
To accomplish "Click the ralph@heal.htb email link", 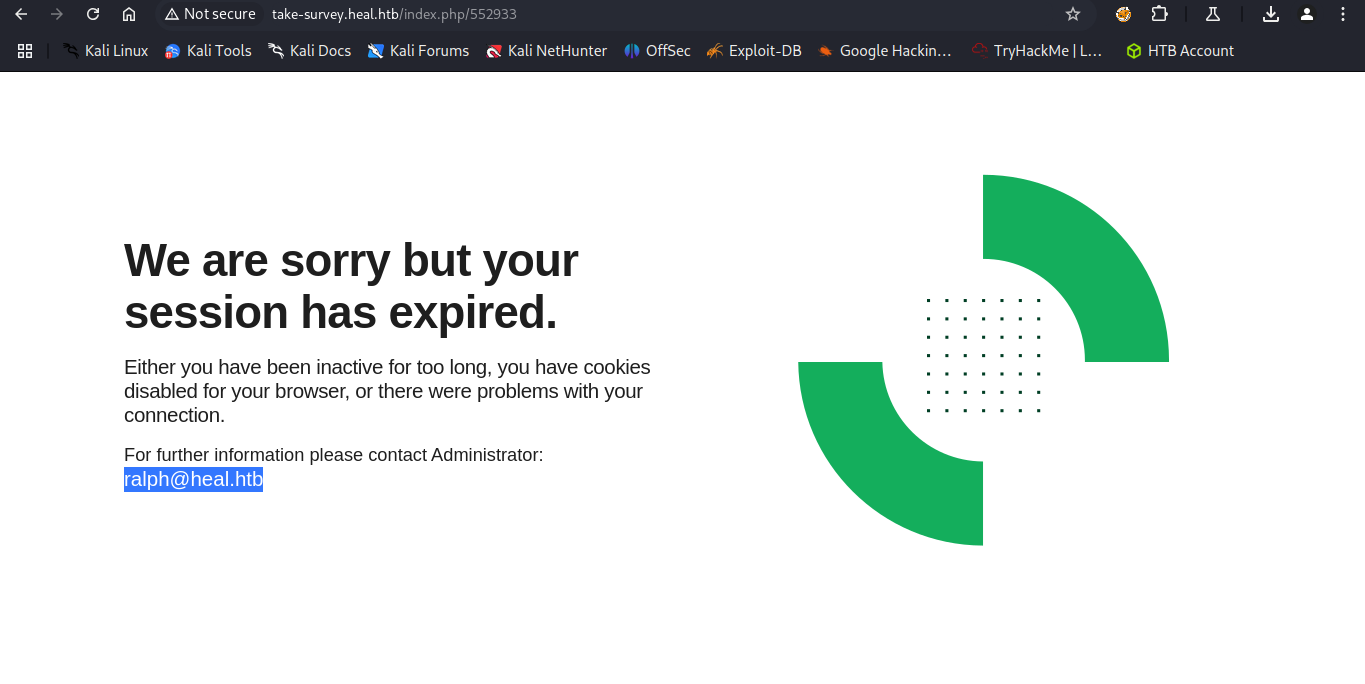I will (x=193, y=480).
